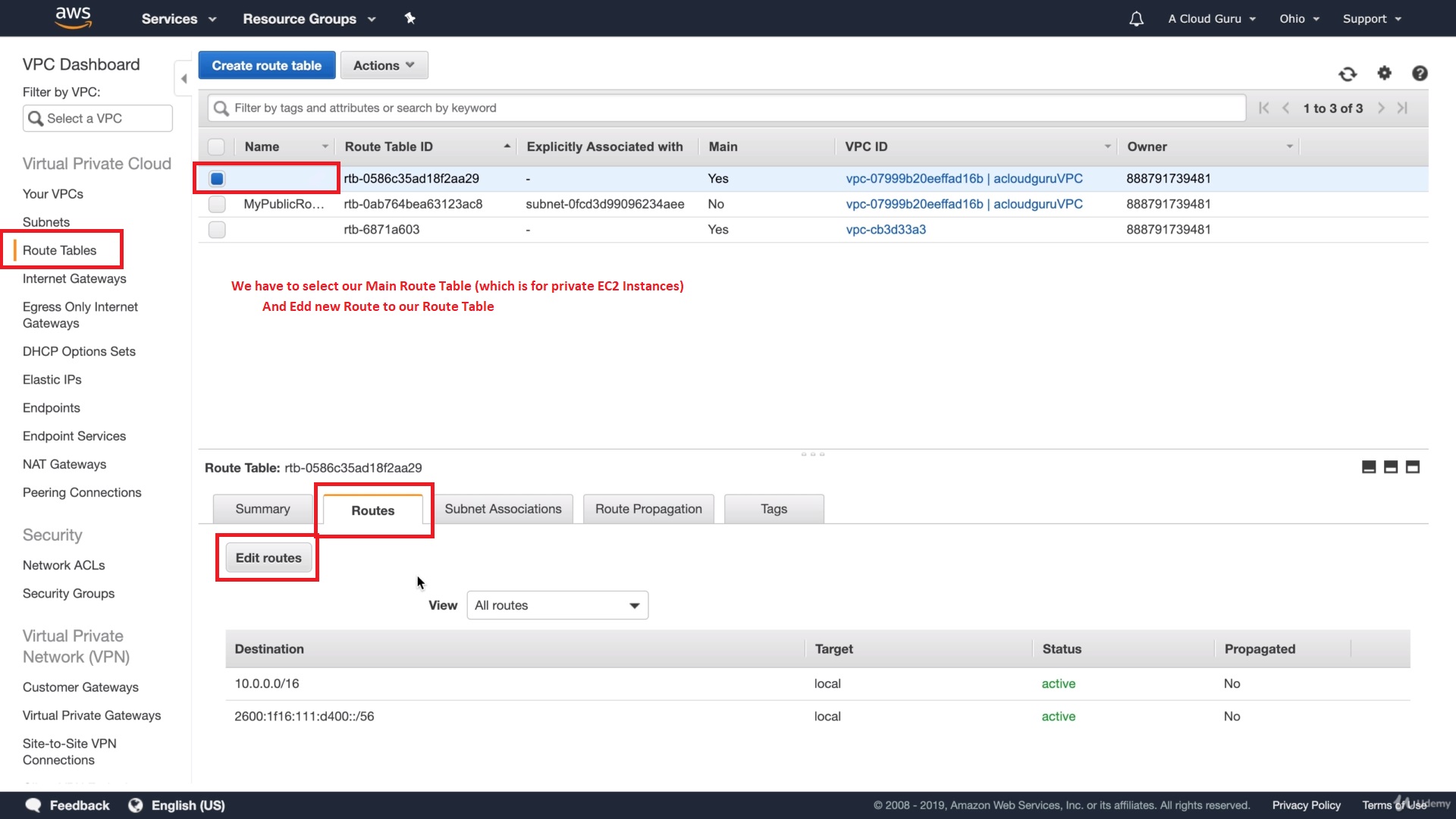This screenshot has width=1456, height=819.
Task: Expand the All routes view dropdown
Action: click(x=557, y=605)
